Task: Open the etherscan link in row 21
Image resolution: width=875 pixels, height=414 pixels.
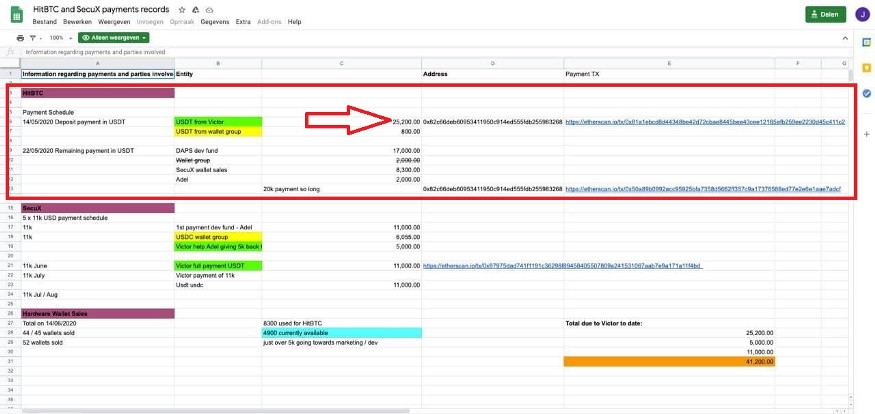Action: (x=562, y=266)
